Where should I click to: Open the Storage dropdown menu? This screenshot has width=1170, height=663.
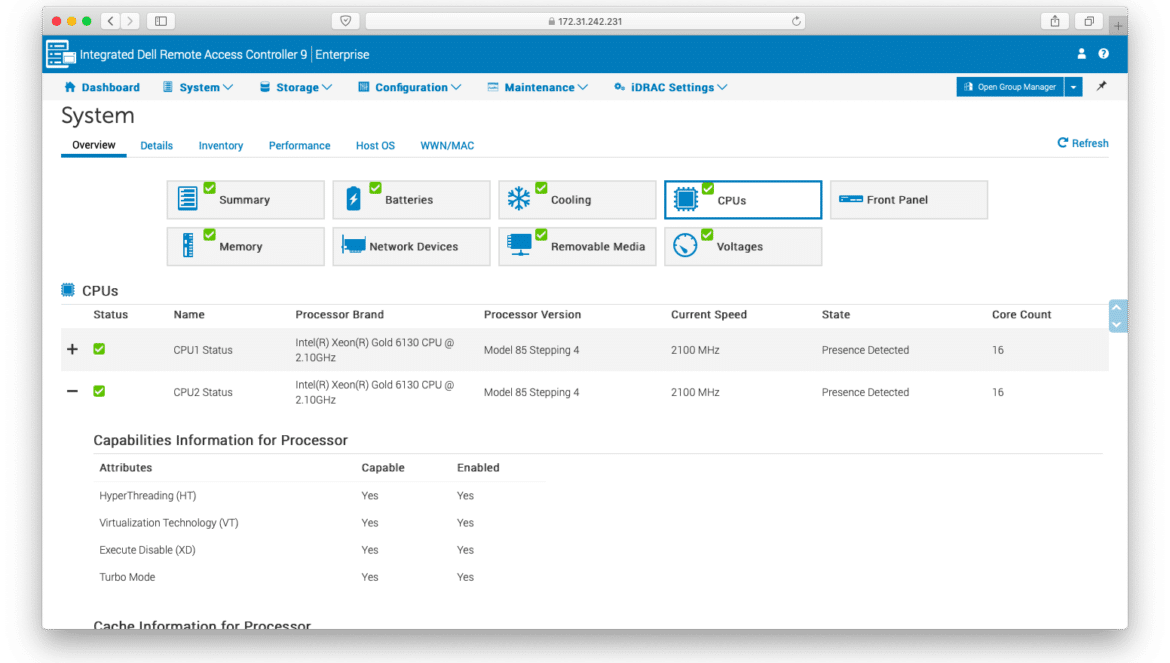295,87
